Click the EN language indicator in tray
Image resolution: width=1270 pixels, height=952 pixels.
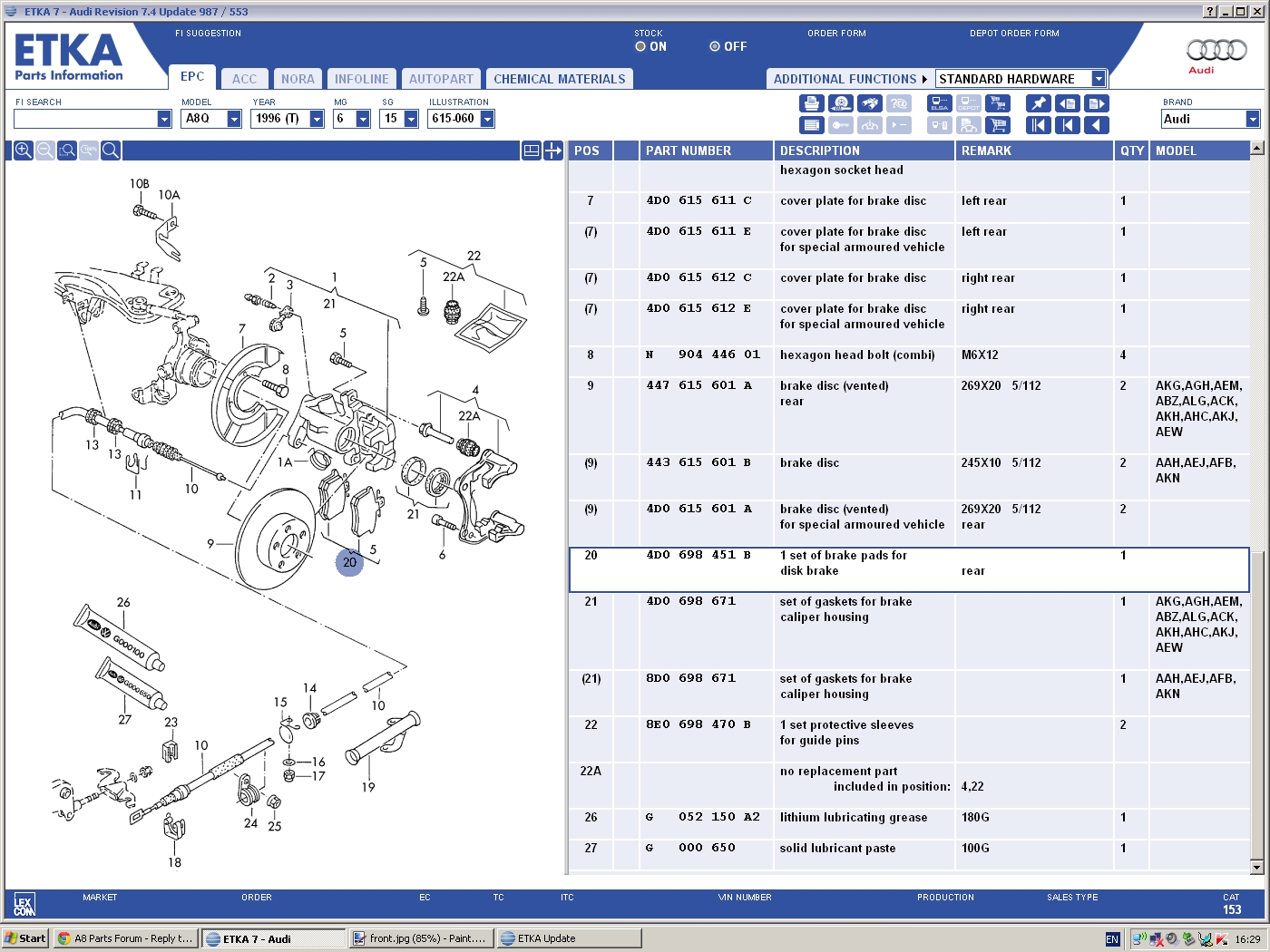(1112, 939)
